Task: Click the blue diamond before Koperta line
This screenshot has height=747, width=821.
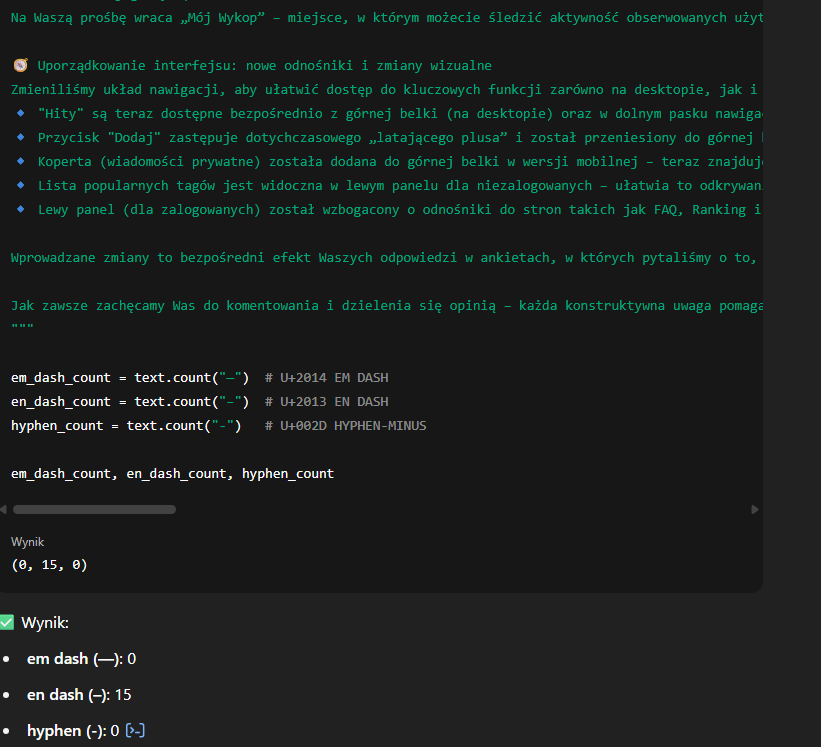Action: point(21,162)
